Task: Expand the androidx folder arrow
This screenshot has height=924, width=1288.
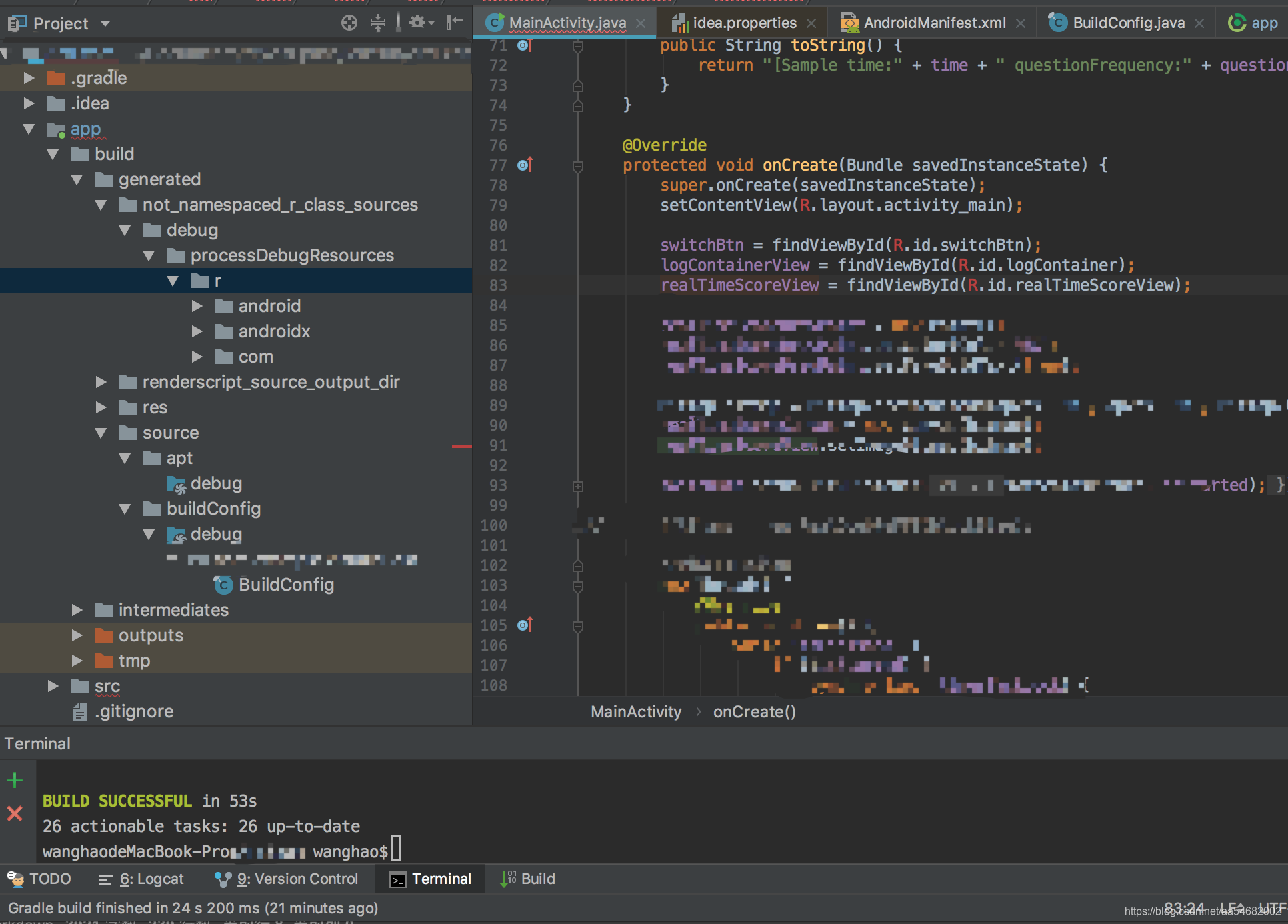Action: click(197, 331)
